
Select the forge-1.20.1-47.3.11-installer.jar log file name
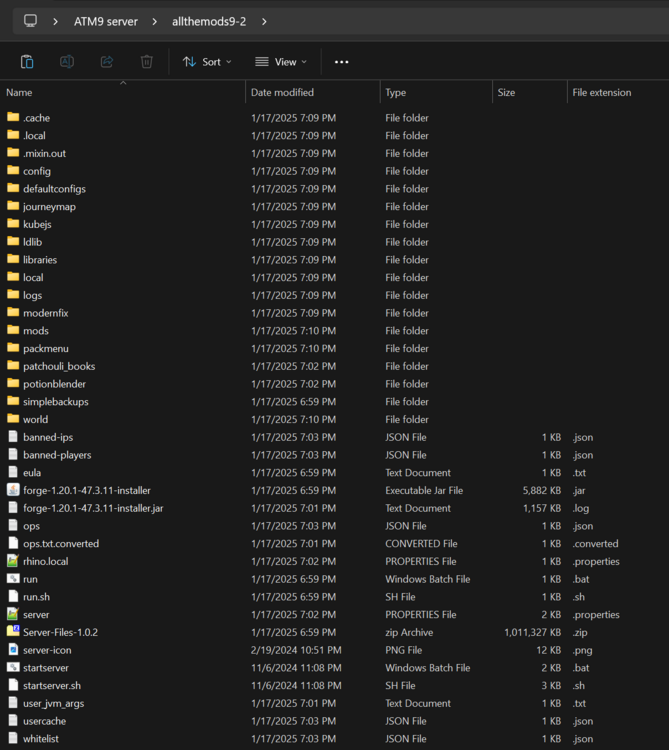click(x=93, y=508)
